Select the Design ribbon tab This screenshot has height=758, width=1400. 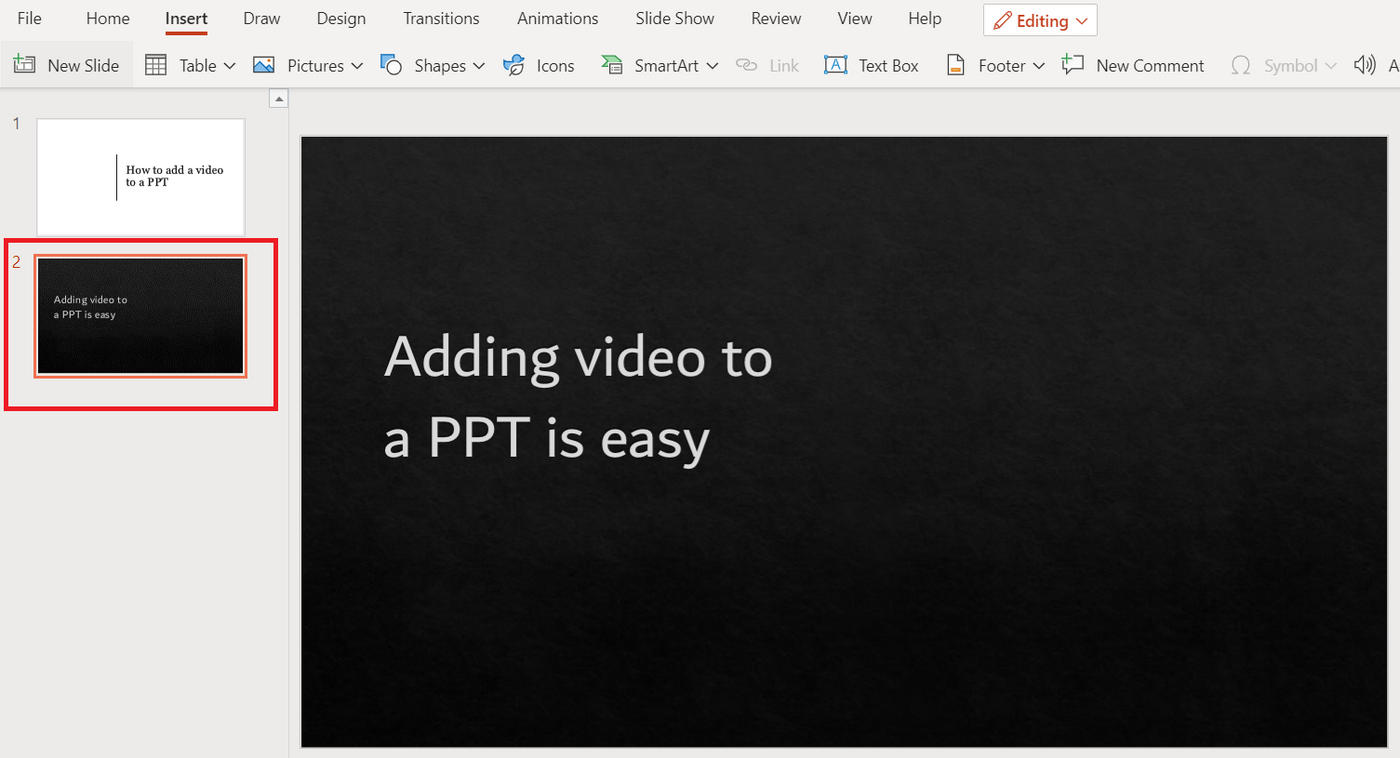341,18
